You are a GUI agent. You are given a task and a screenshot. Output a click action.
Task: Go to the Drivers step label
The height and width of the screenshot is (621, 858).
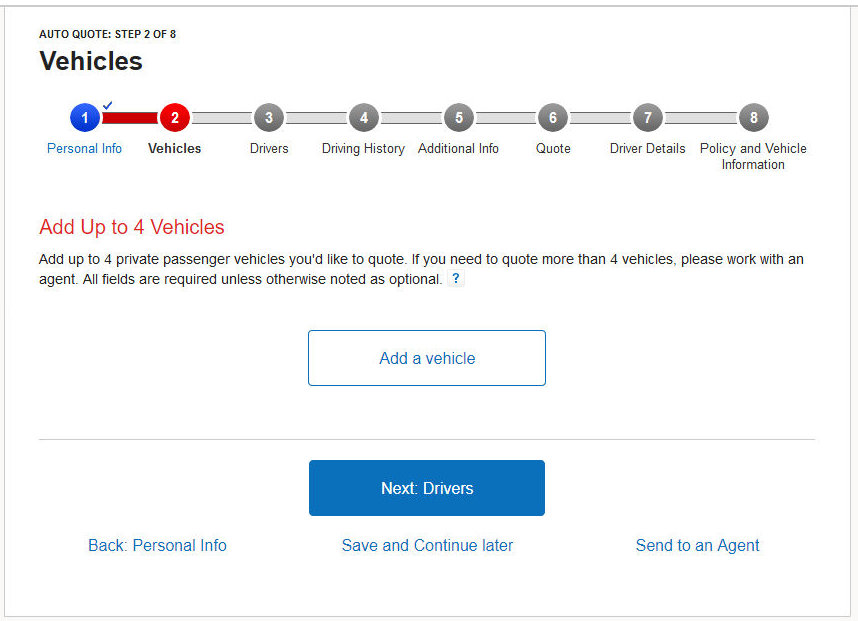click(x=269, y=148)
